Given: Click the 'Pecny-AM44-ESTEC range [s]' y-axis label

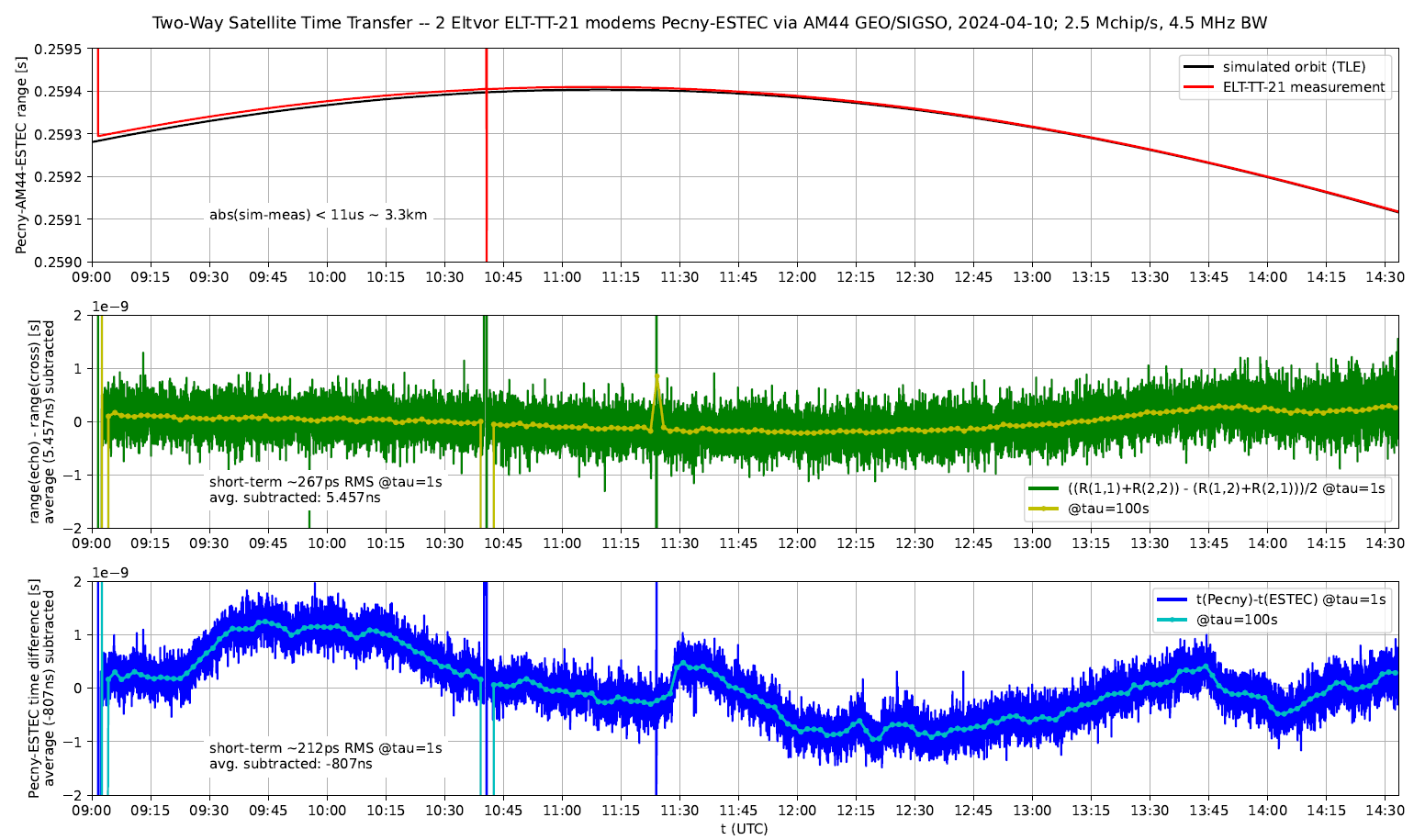Looking at the screenshot, I should coord(21,153).
